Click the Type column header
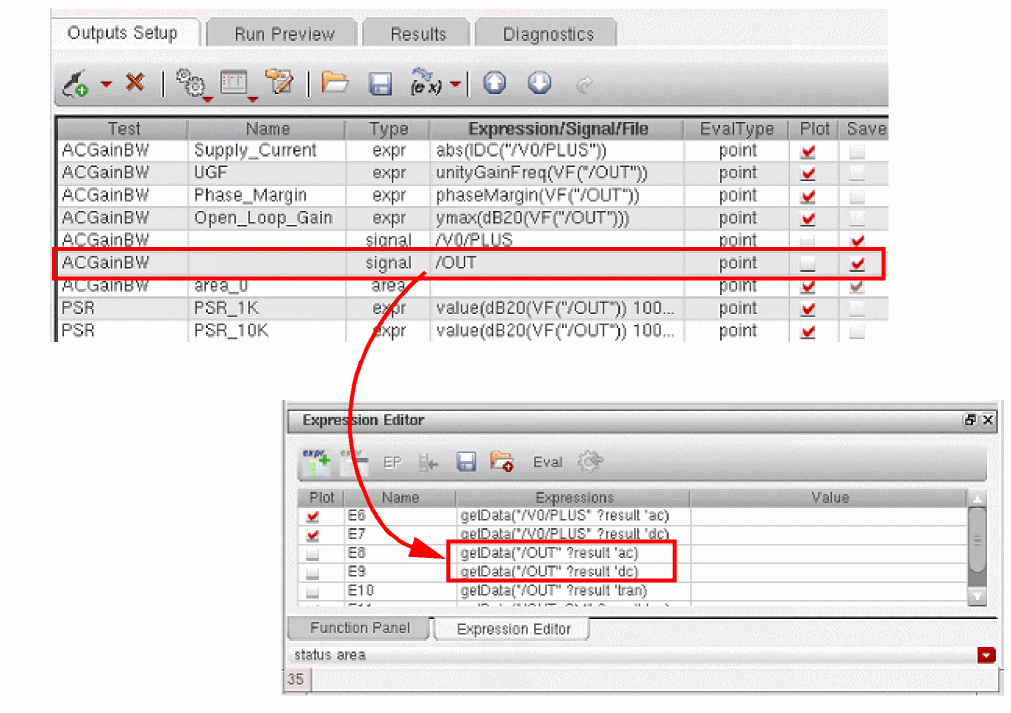The image size is (1011, 713). point(388,128)
